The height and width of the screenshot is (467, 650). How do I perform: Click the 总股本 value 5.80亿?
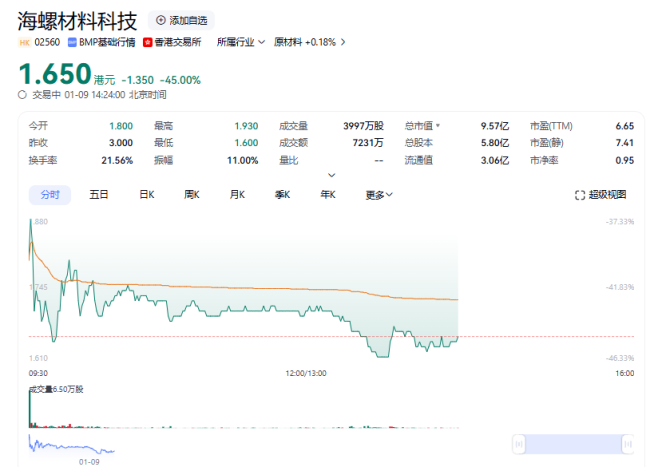(495, 143)
